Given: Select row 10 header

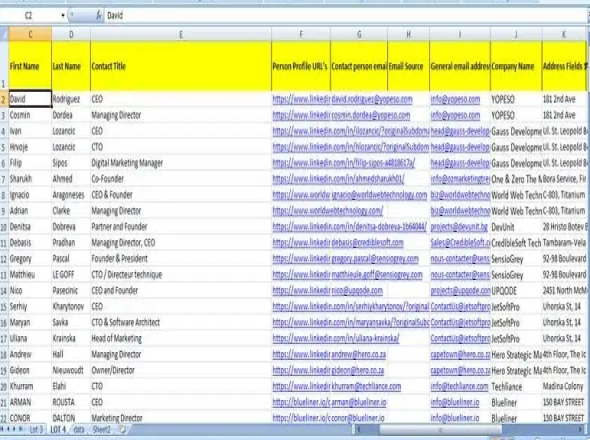Looking at the screenshot, I should tap(4, 227).
